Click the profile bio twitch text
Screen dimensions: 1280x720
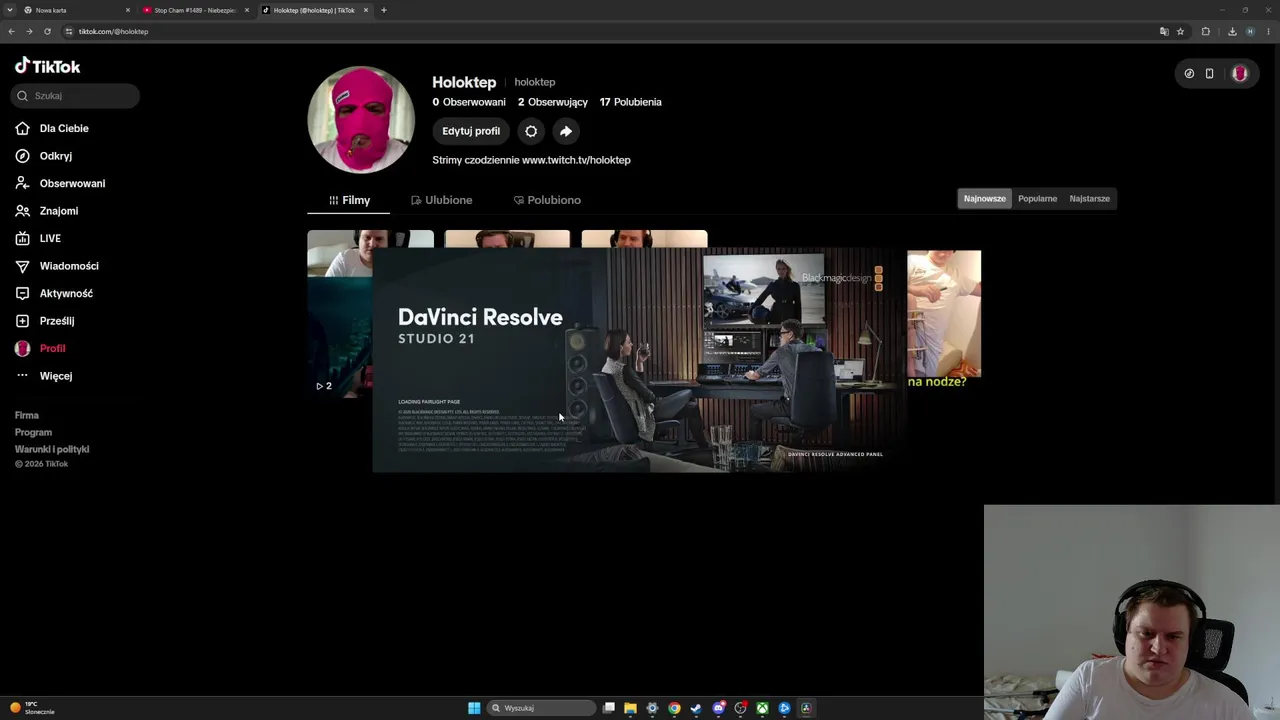tap(531, 160)
